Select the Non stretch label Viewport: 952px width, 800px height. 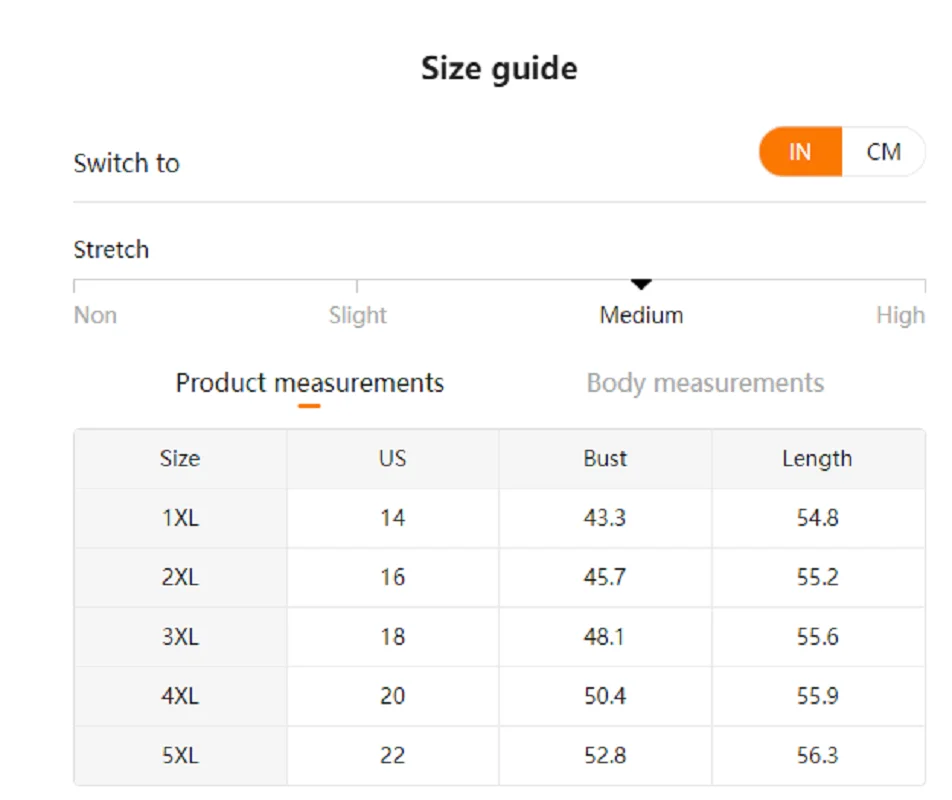tap(95, 315)
